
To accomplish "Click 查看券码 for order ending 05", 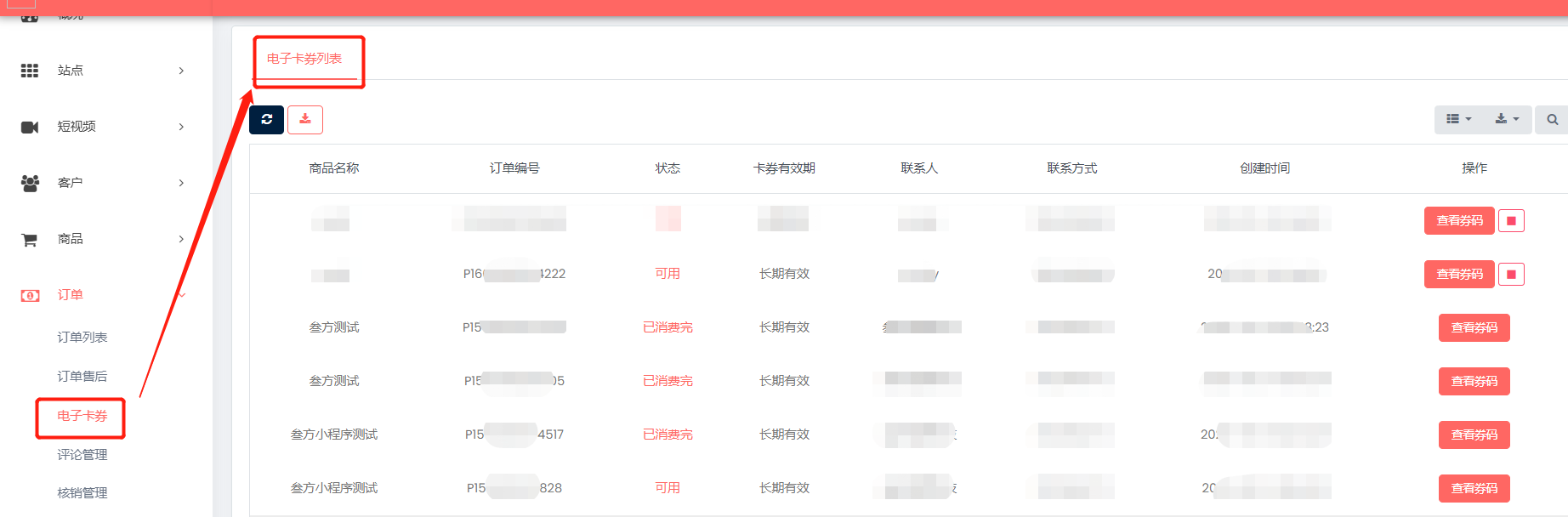I will click(x=1474, y=382).
